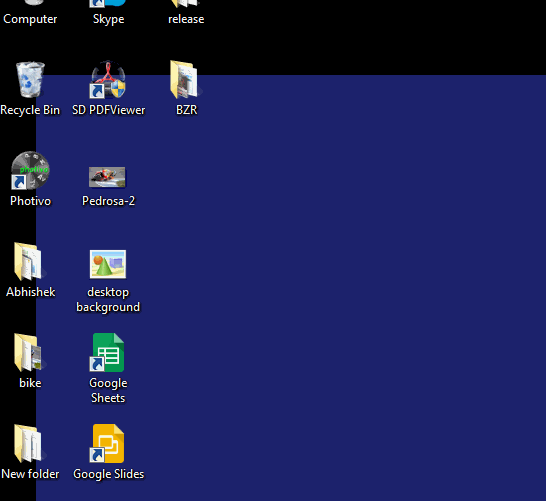Click the Google Sheets shortcut icon
This screenshot has height=501, width=546.
coord(107,353)
